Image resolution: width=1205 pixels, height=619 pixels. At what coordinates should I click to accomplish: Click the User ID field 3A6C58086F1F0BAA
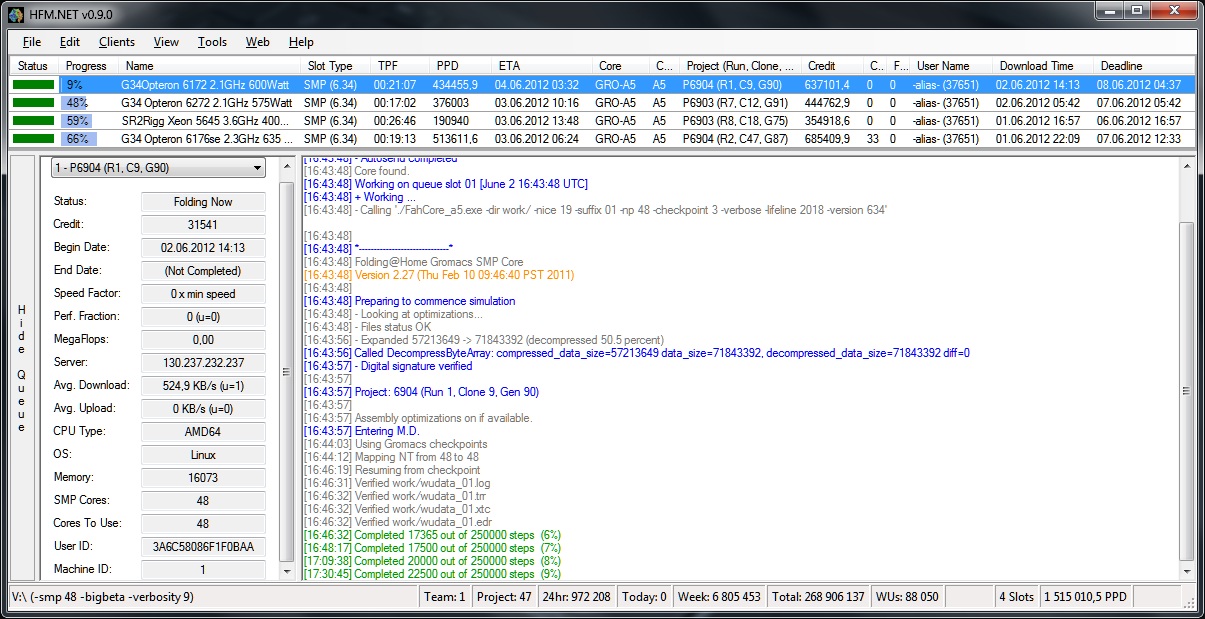203,547
